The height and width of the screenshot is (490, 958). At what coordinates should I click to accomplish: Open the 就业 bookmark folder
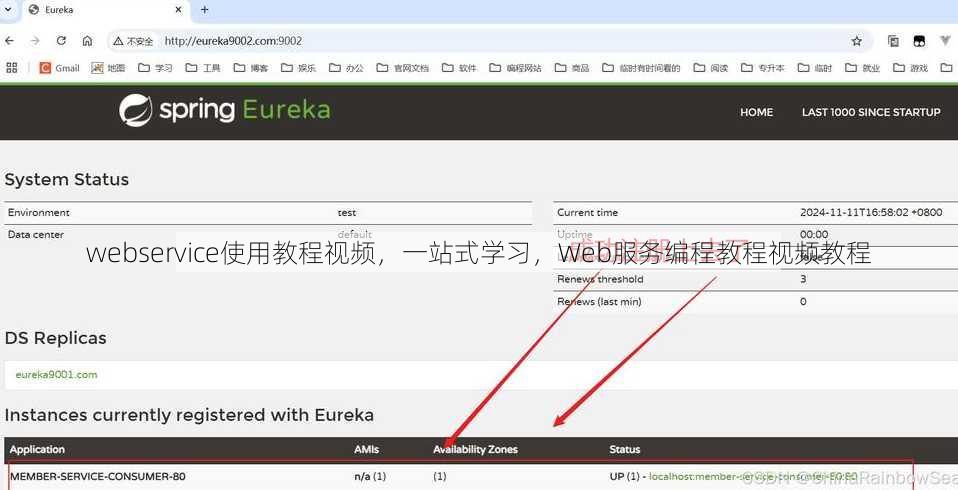tap(862, 68)
